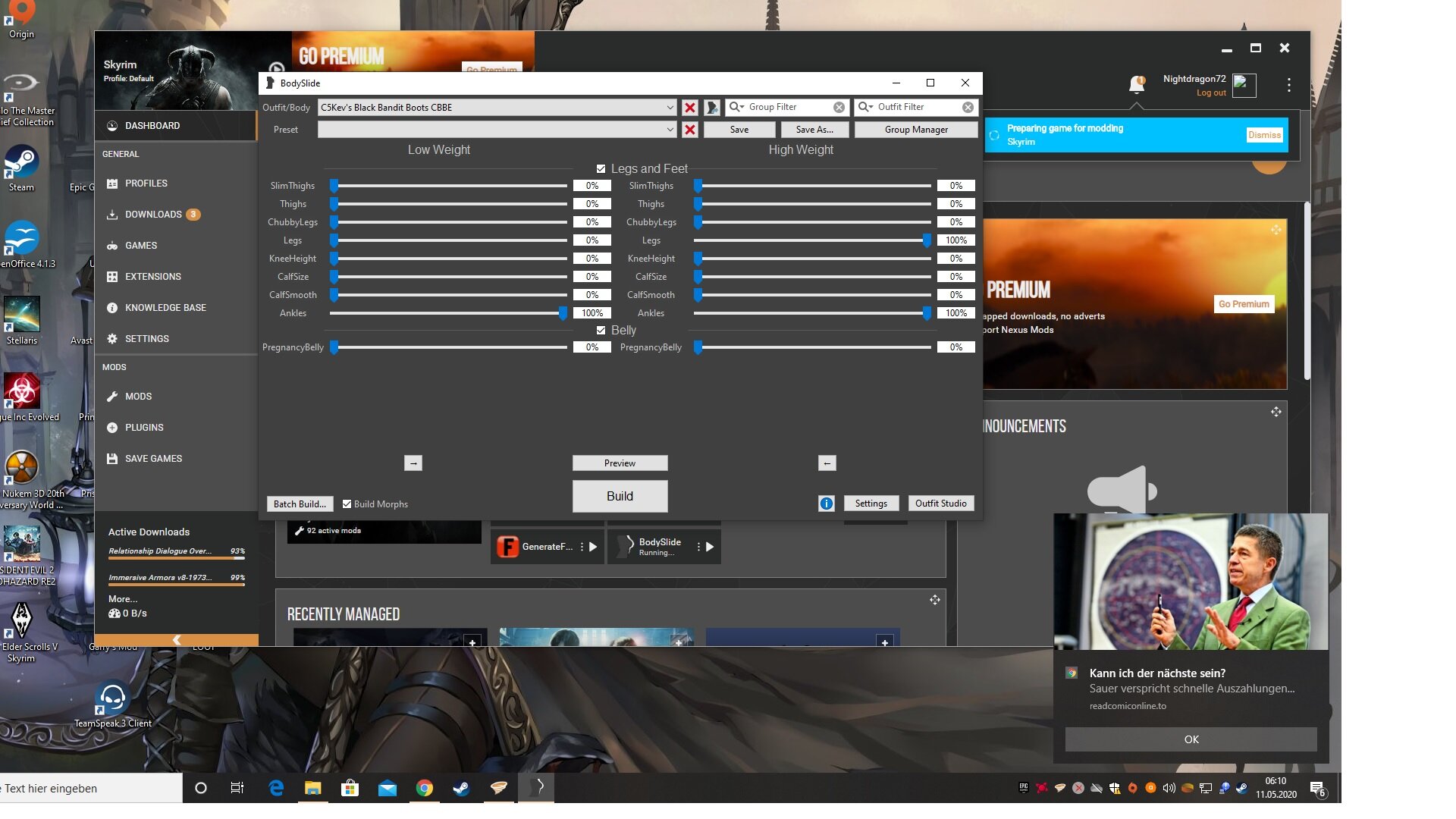
Task: Click move handle on the Premium dashlet
Action: coord(1276,230)
